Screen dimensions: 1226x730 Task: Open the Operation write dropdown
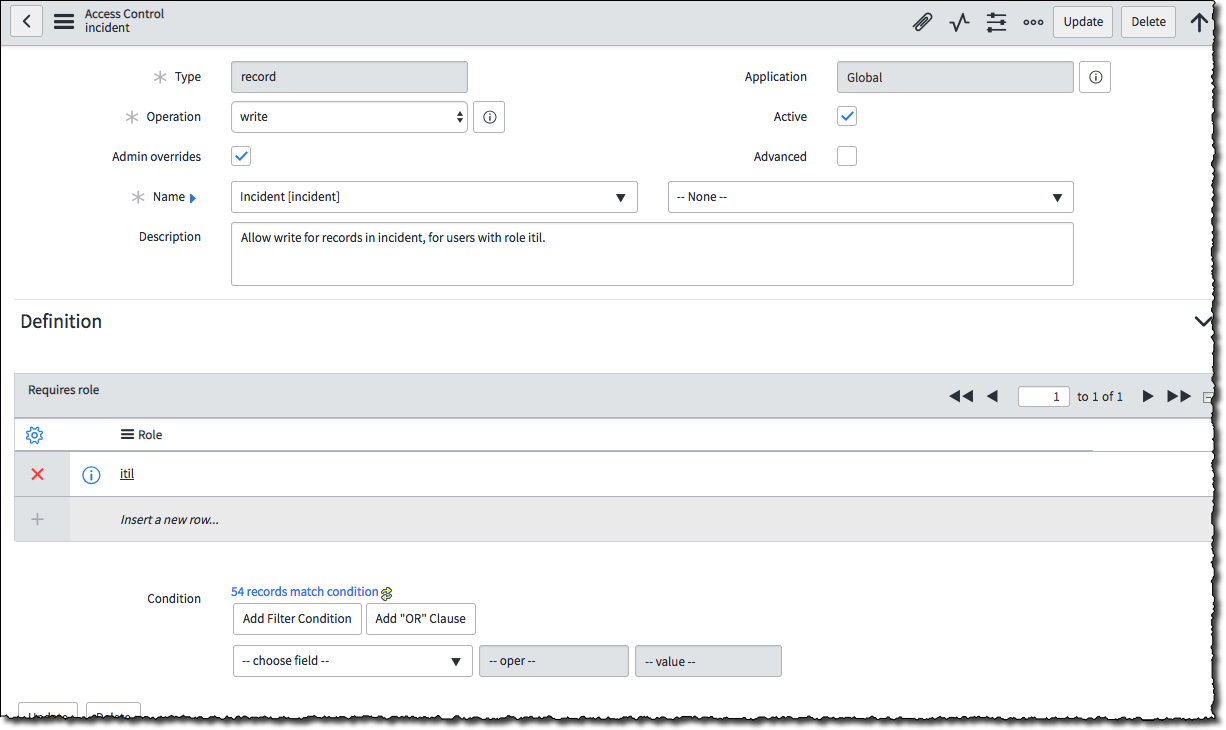(x=349, y=117)
